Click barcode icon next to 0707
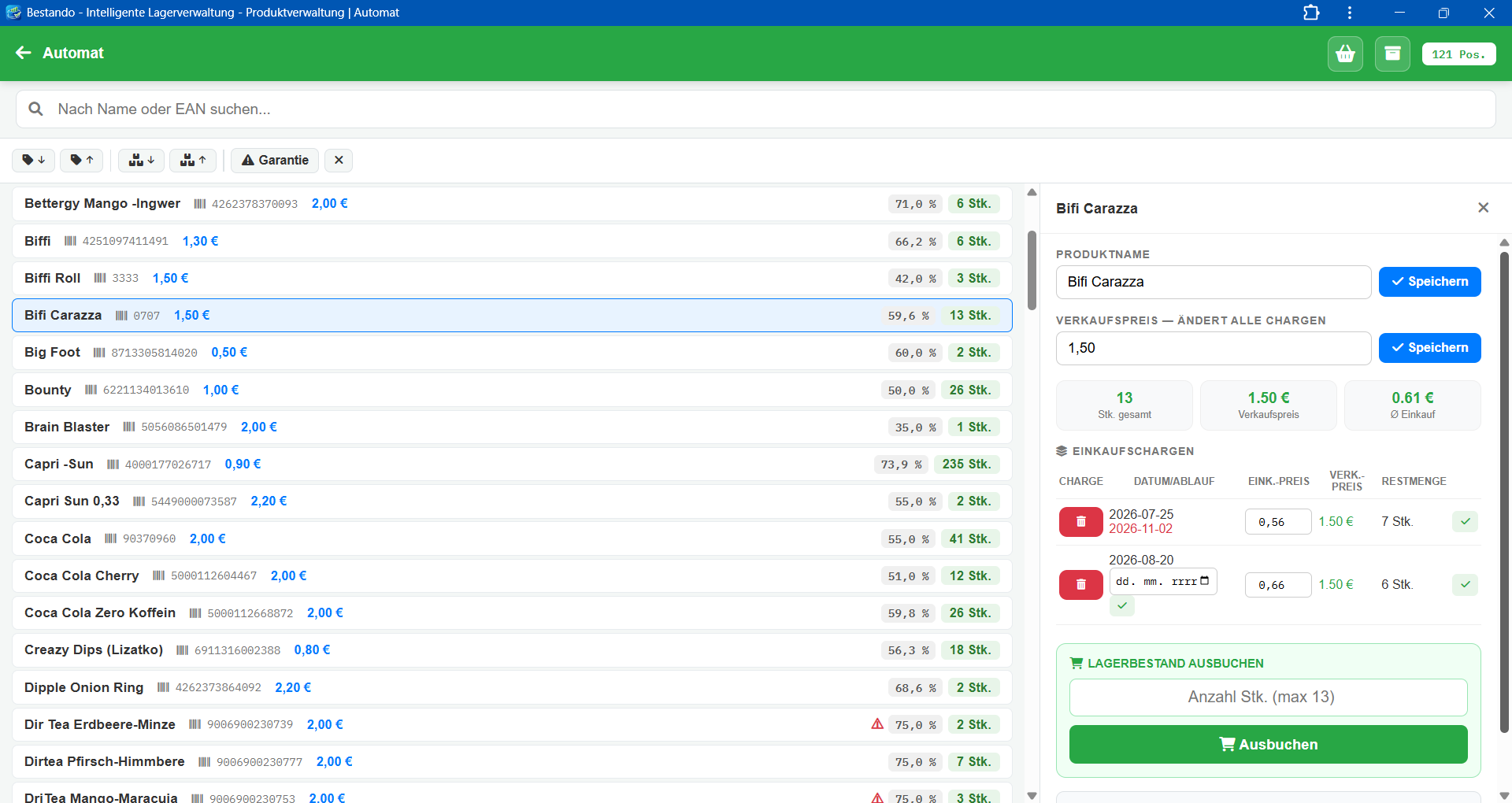Viewport: 1512px width, 803px height. (x=121, y=316)
